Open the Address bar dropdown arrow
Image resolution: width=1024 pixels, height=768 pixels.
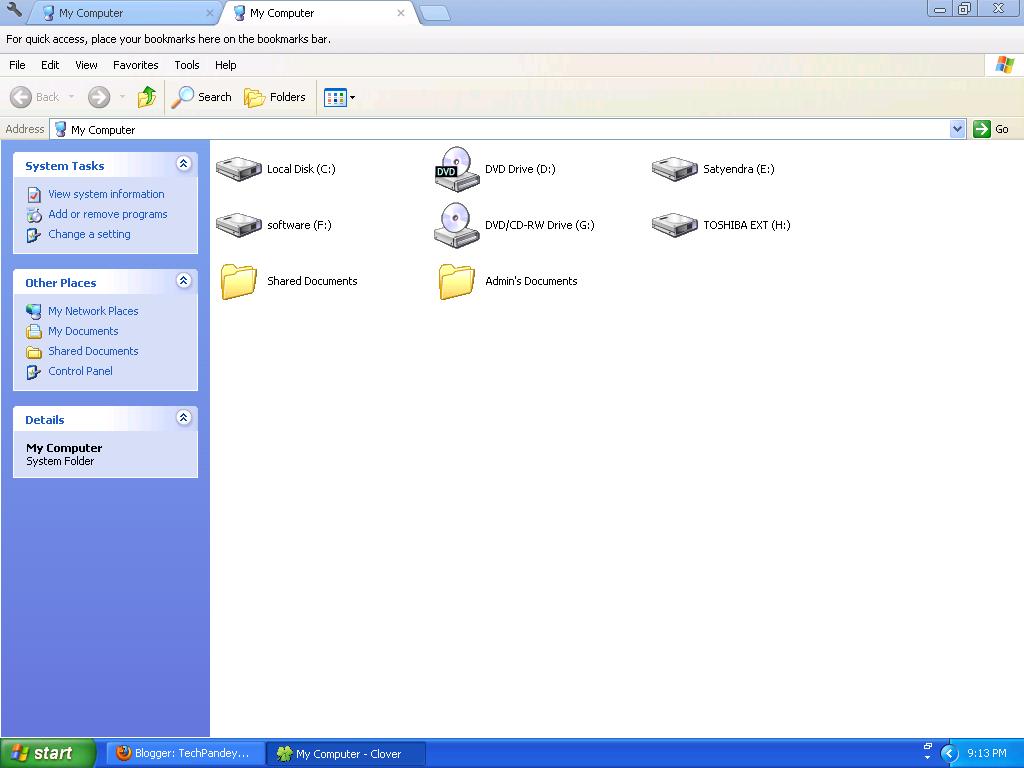957,129
